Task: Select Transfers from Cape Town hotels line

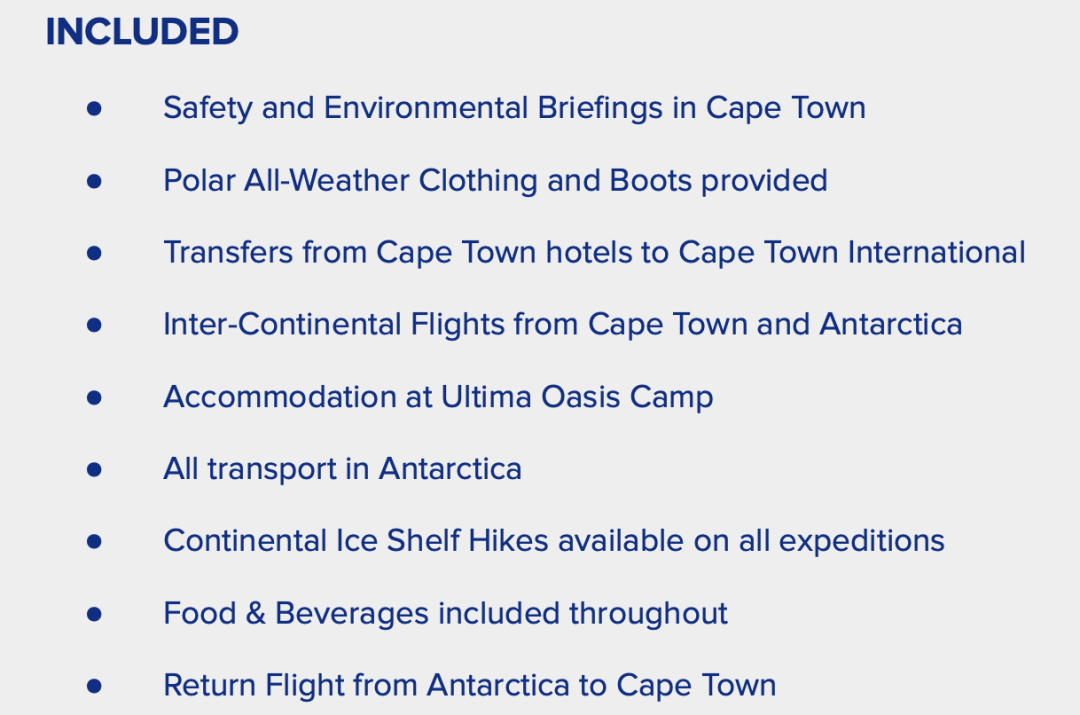Action: (x=594, y=252)
